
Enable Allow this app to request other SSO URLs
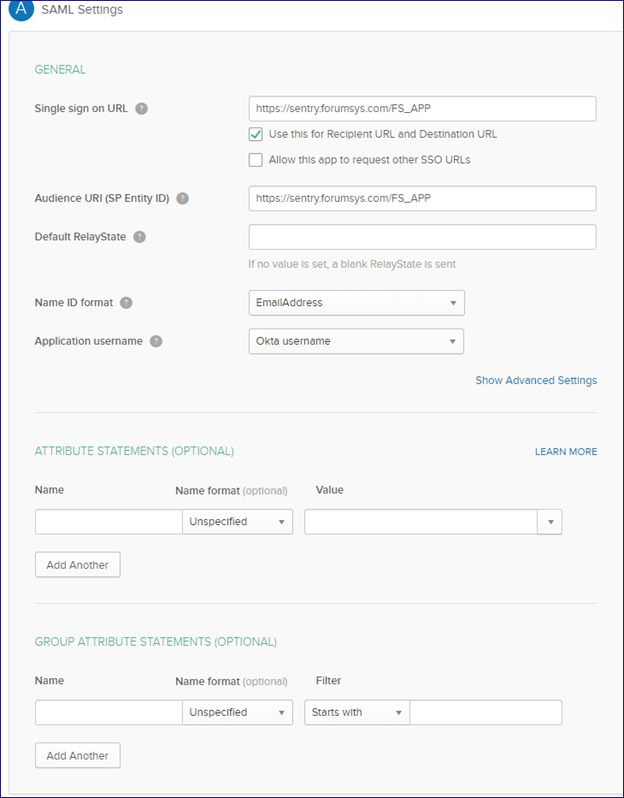click(256, 160)
